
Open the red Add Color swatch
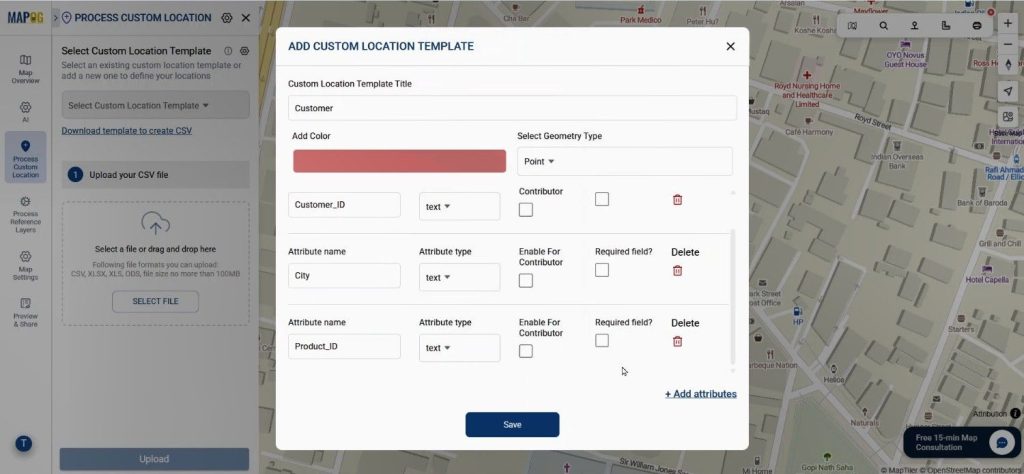(399, 161)
